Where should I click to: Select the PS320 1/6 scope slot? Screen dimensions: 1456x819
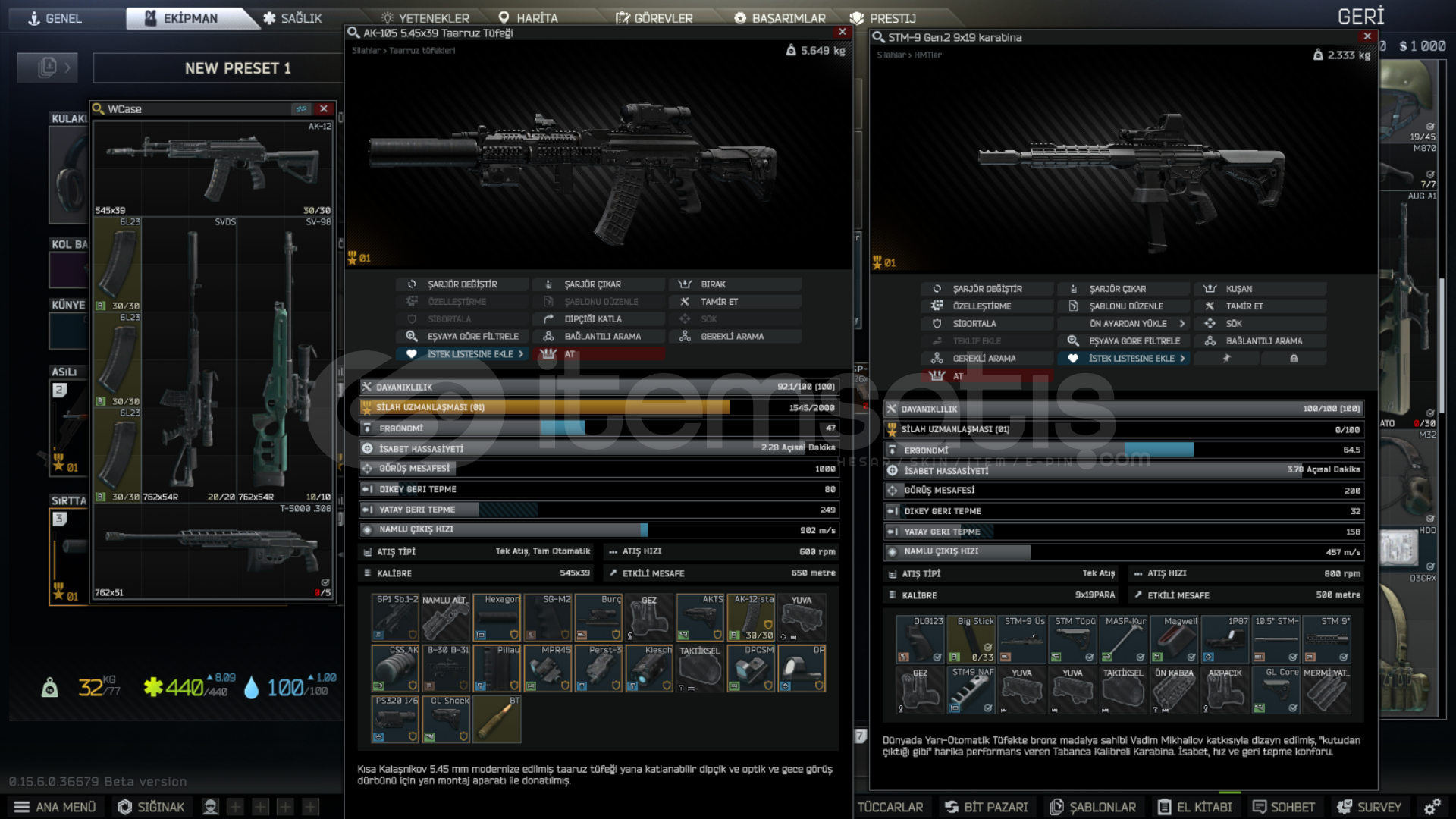pyautogui.click(x=396, y=719)
